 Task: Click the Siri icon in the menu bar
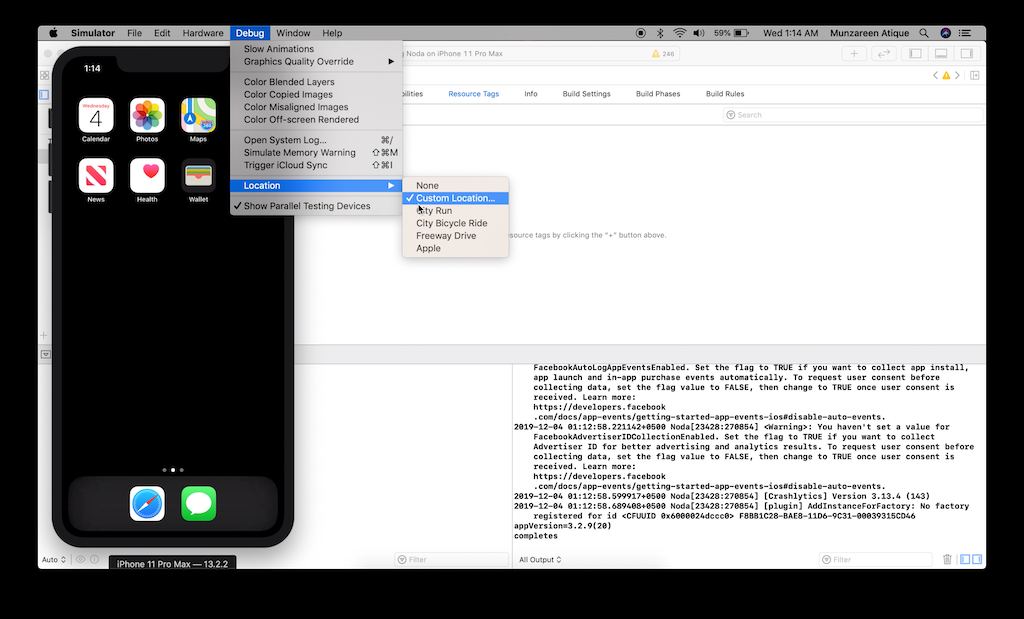point(945,33)
